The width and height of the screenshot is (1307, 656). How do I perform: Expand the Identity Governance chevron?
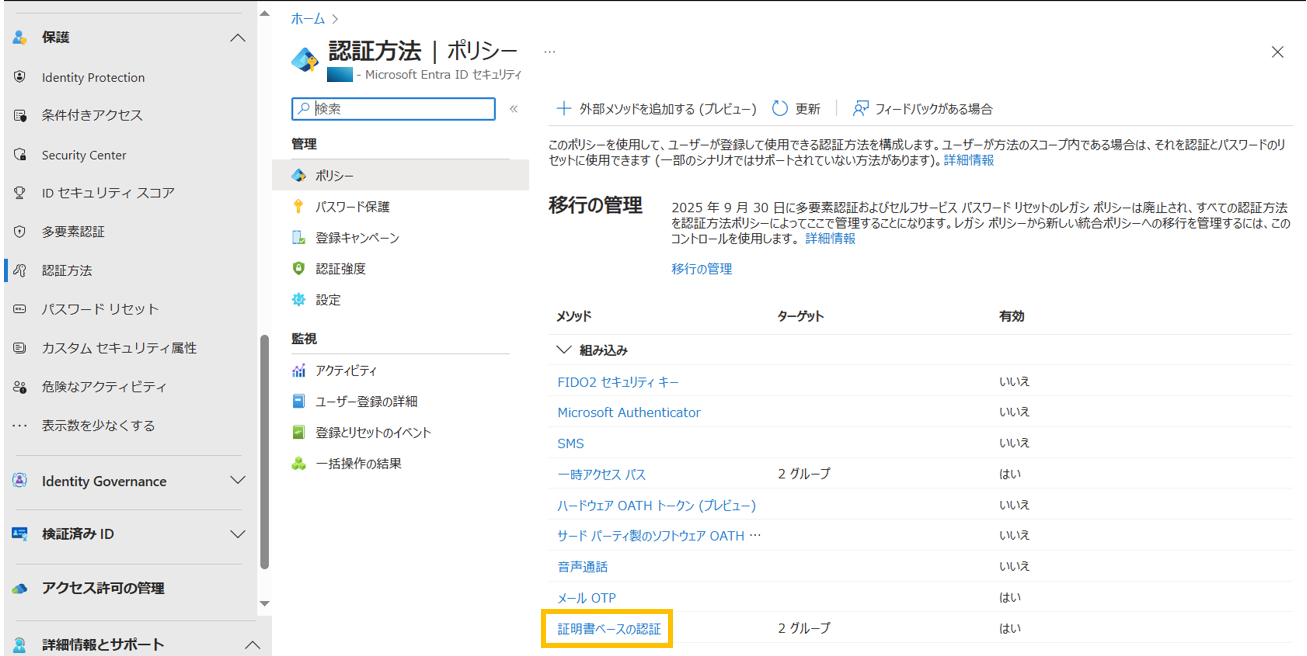(x=237, y=481)
